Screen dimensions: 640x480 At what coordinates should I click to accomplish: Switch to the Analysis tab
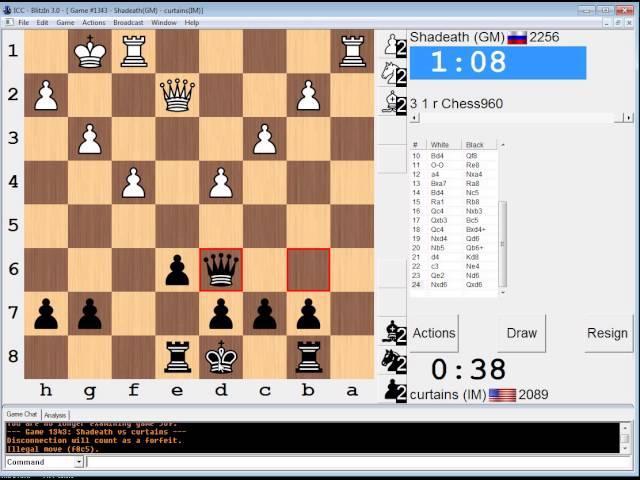pos(55,415)
